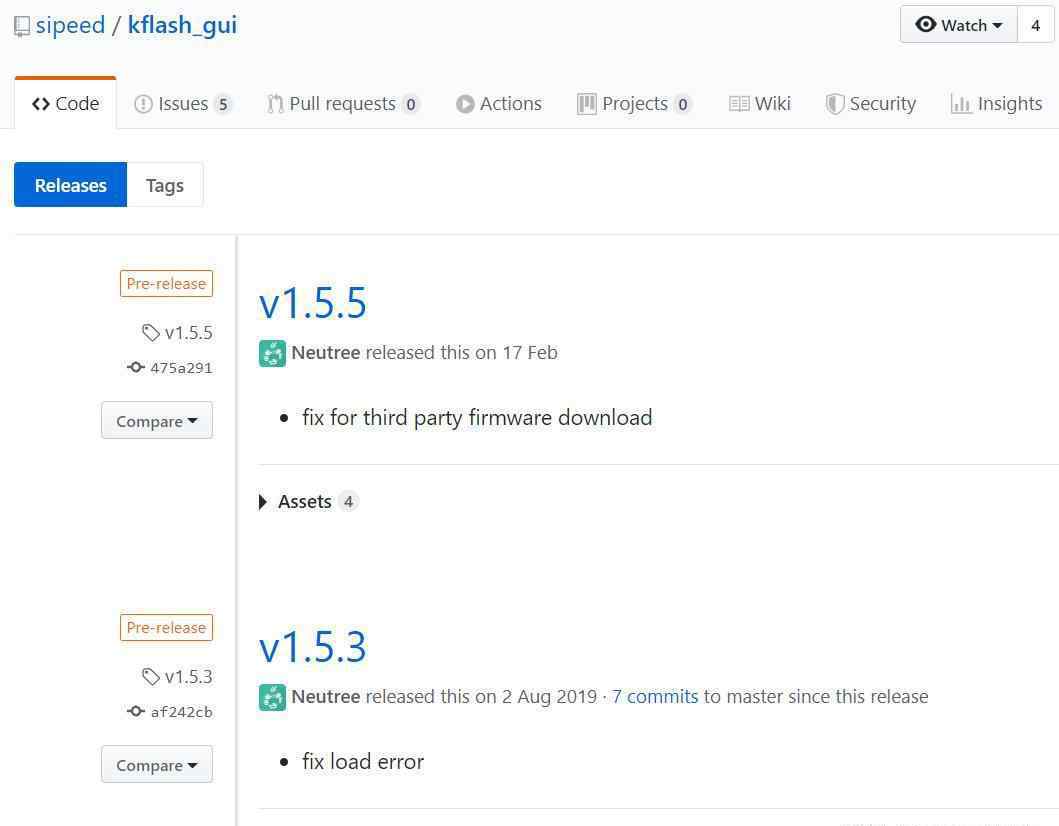Click Neutree's avatar in the v1.5.5 release
The width and height of the screenshot is (1059, 826).
272,353
